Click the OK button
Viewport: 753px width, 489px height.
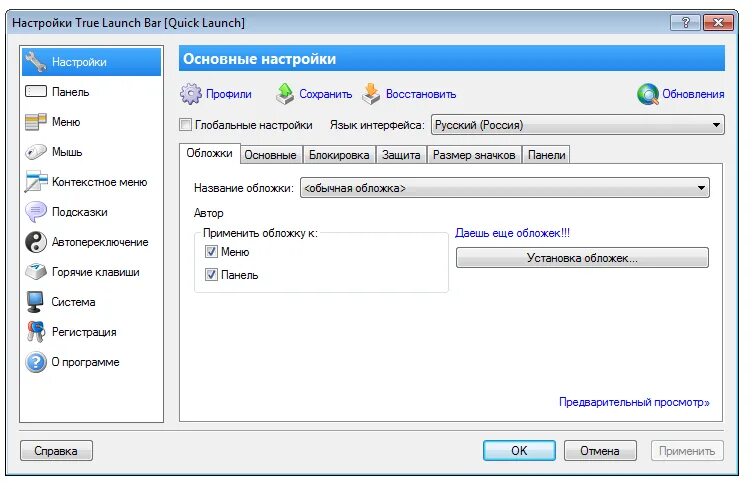519,451
